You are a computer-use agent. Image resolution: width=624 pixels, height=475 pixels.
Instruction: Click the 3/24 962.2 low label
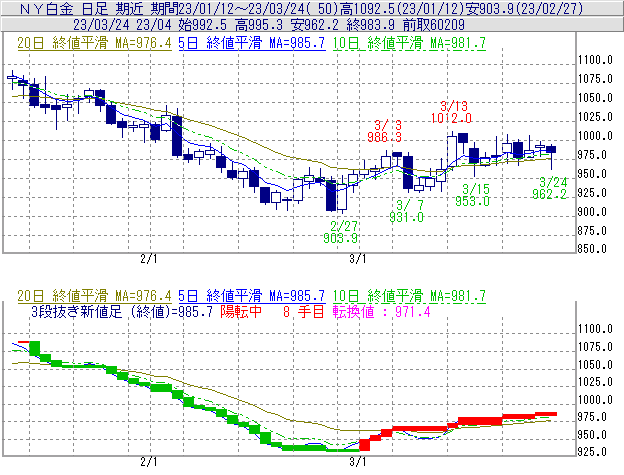(550, 188)
